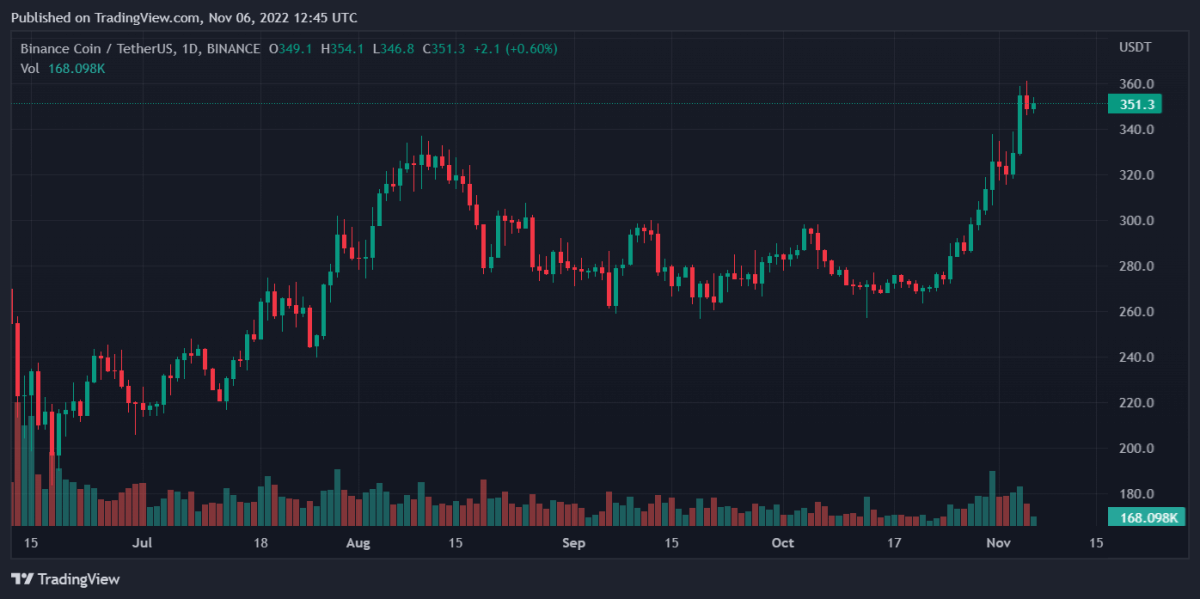1200x599 pixels.
Task: Select the 200.0 price scale label
Action: 1137,449
